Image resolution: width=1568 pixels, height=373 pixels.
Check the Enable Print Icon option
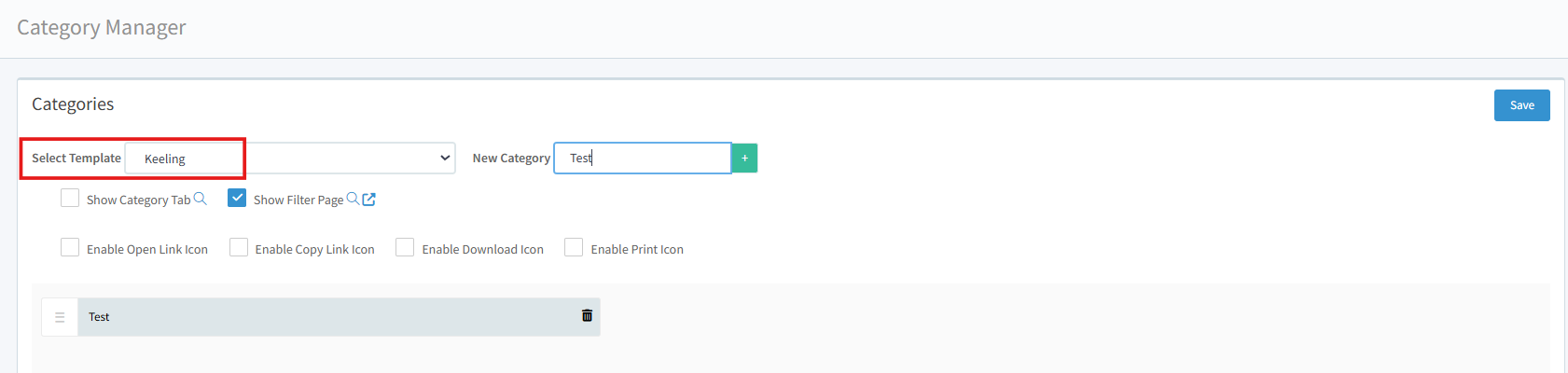coord(574,247)
